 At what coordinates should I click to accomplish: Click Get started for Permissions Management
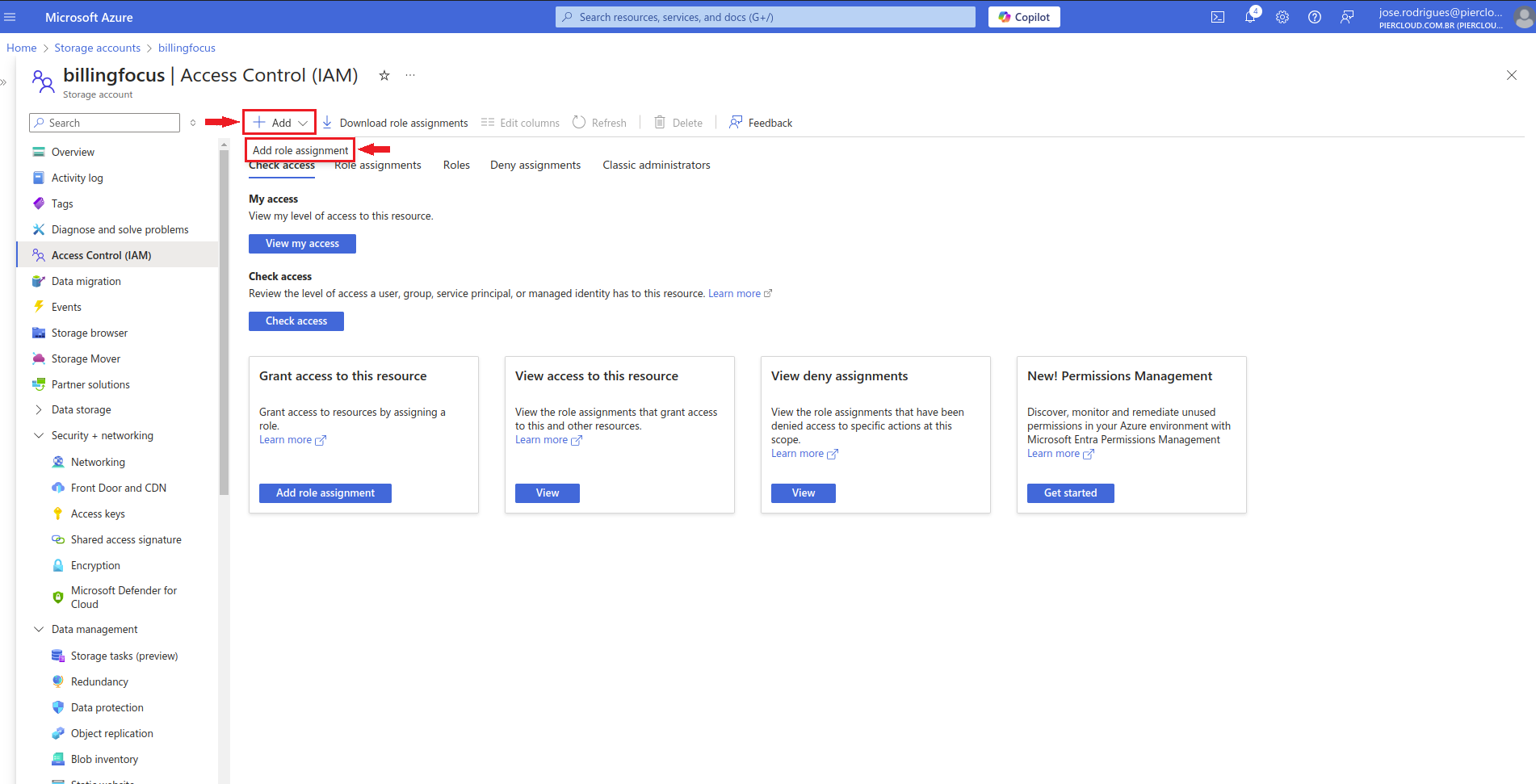click(x=1070, y=493)
